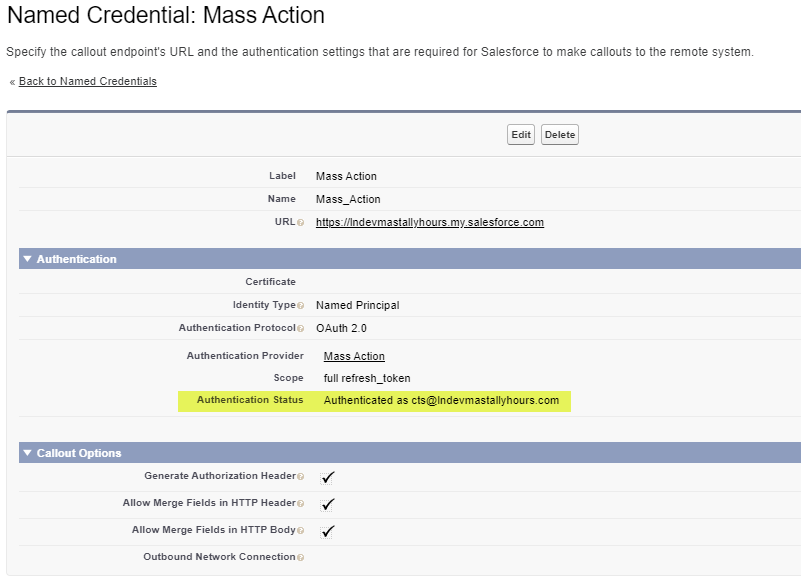
Task: Disable Allow Merge Fields in HTTP Header
Action: (327, 504)
